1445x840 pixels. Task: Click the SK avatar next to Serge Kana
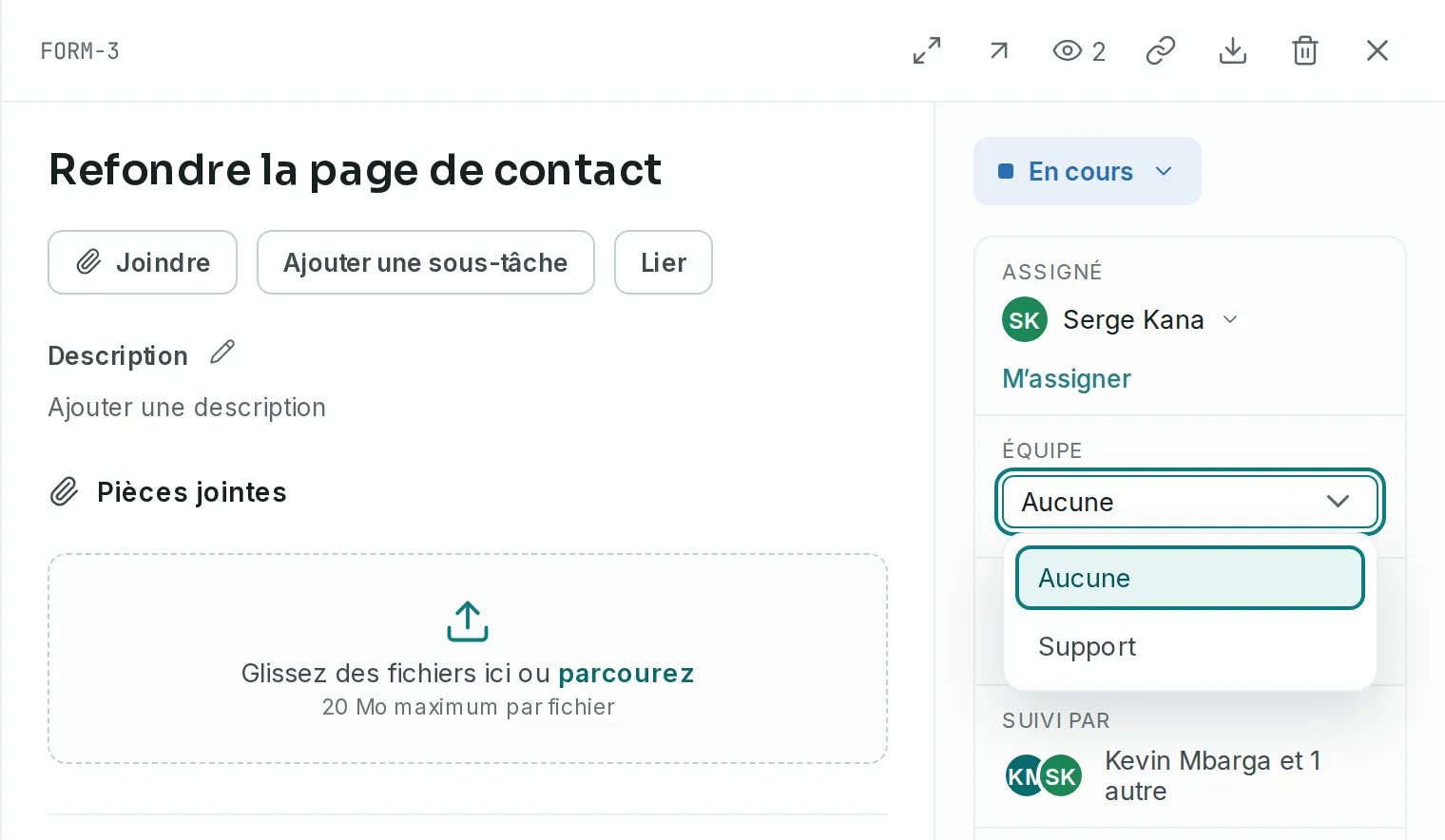point(1025,320)
